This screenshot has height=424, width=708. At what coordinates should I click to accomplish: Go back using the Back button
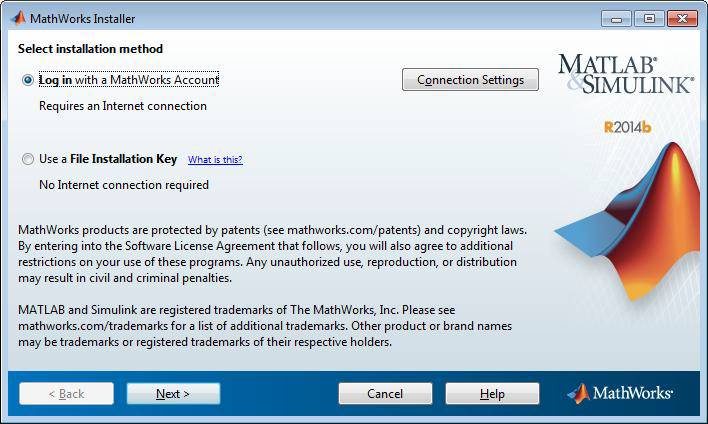(66, 394)
